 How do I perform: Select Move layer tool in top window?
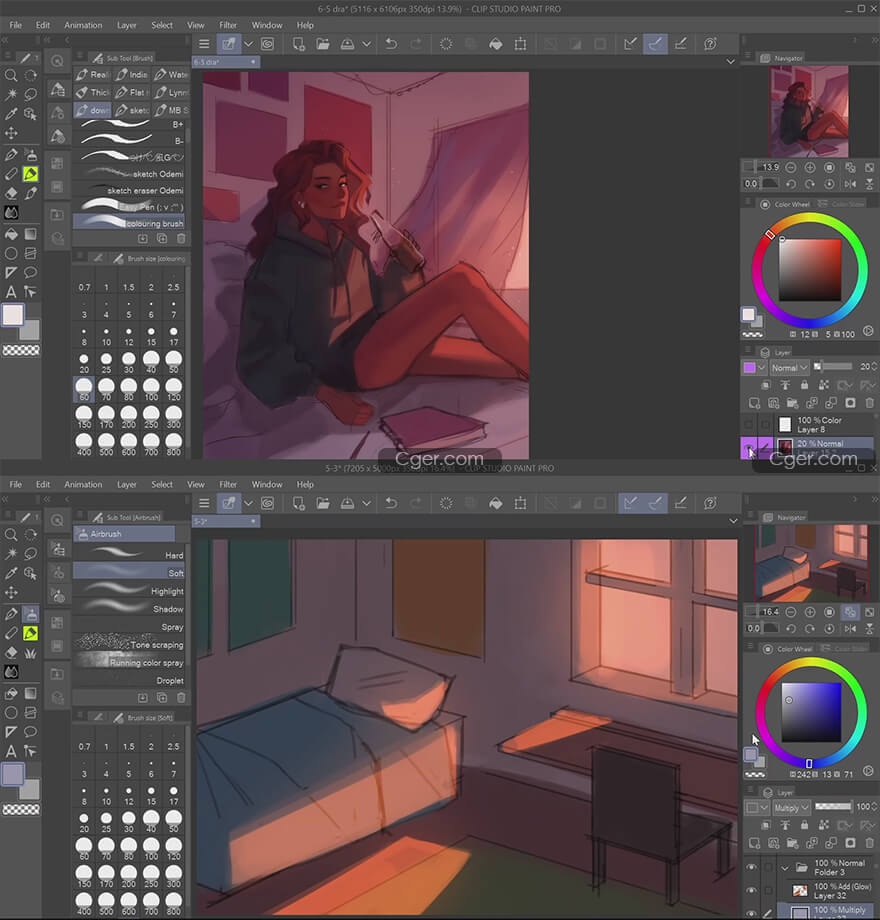click(11, 133)
